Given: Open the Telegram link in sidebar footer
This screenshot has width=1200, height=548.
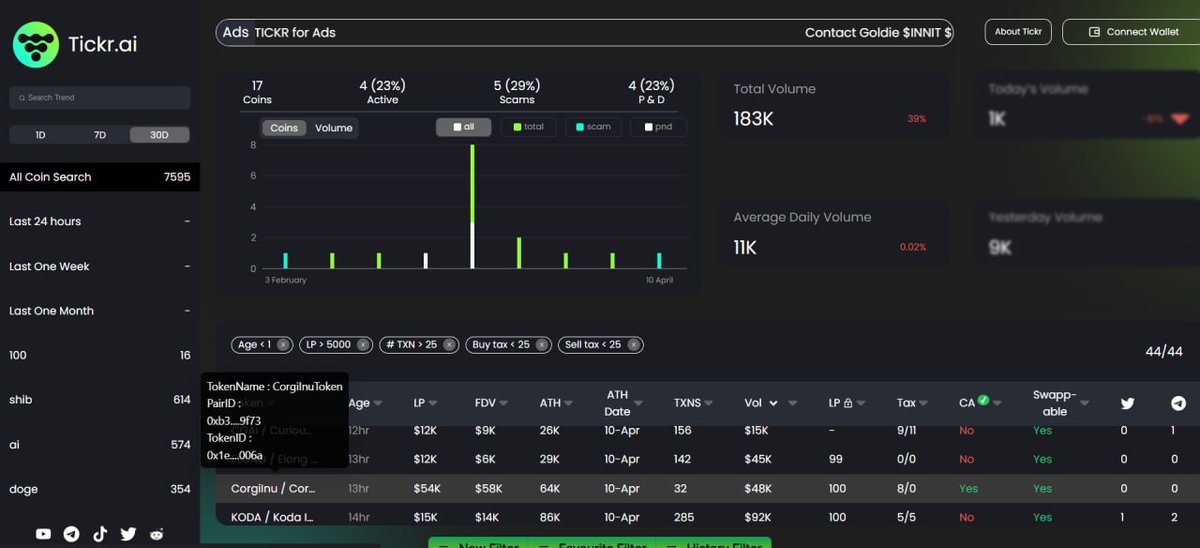Looking at the screenshot, I should point(71,534).
